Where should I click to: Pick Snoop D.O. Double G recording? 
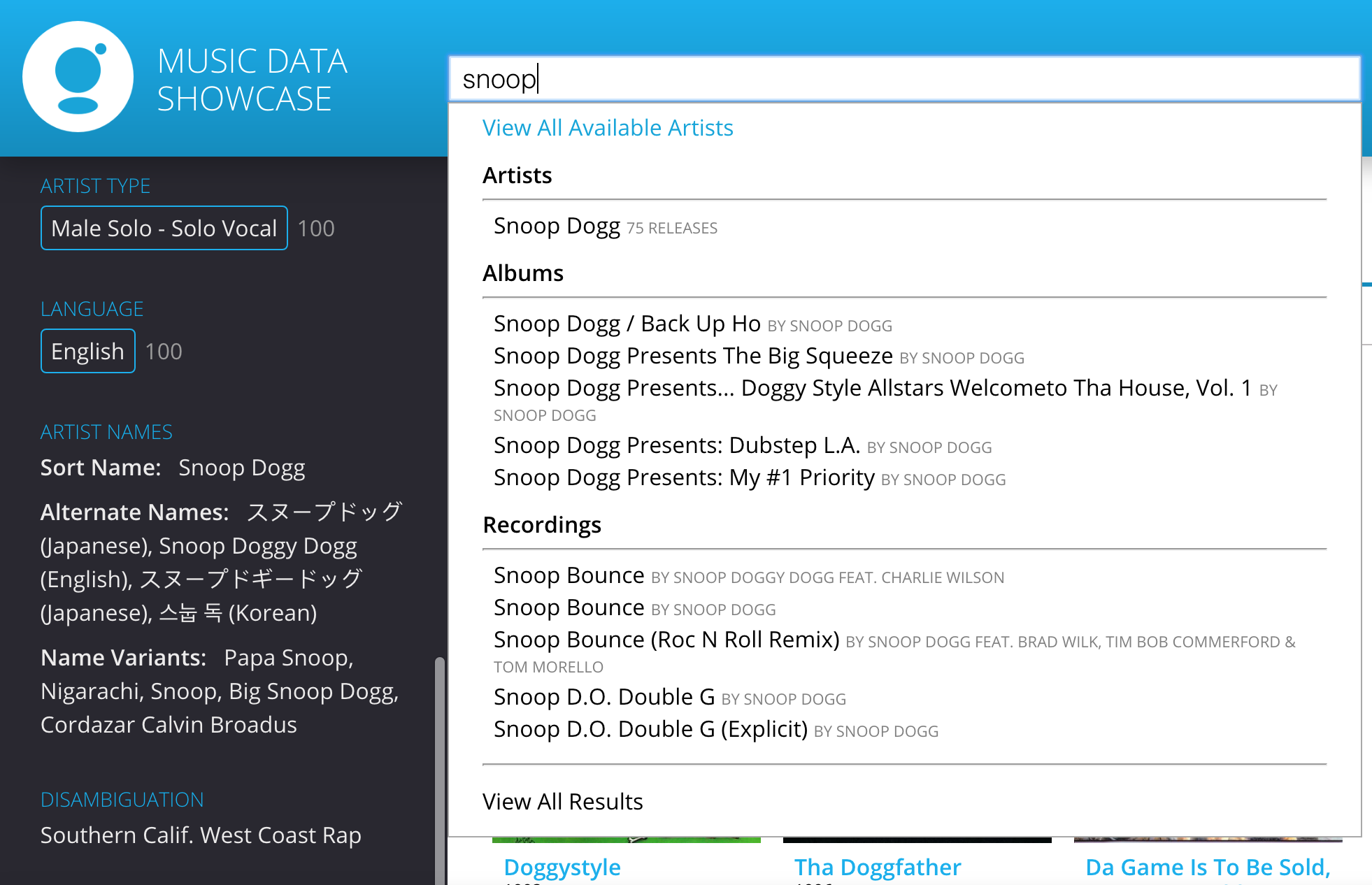pyautogui.click(x=603, y=698)
